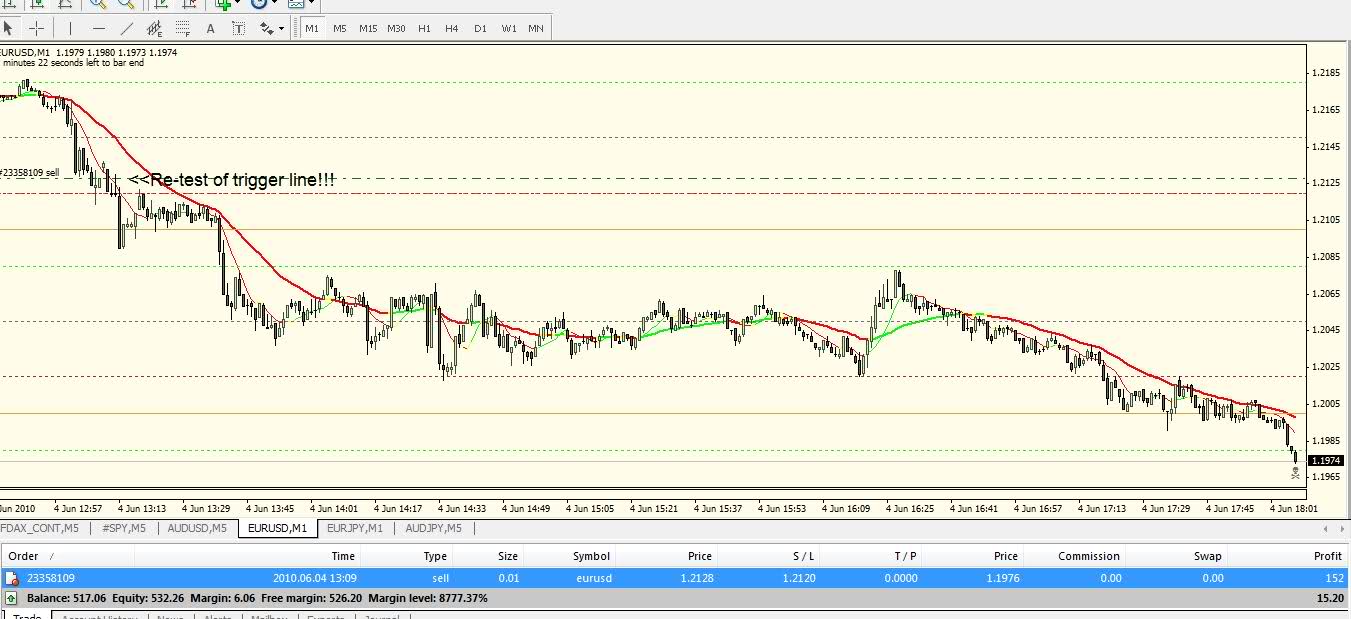Switch chart to M5 timeframe
Screen dimensions: 1351x619
click(x=340, y=28)
